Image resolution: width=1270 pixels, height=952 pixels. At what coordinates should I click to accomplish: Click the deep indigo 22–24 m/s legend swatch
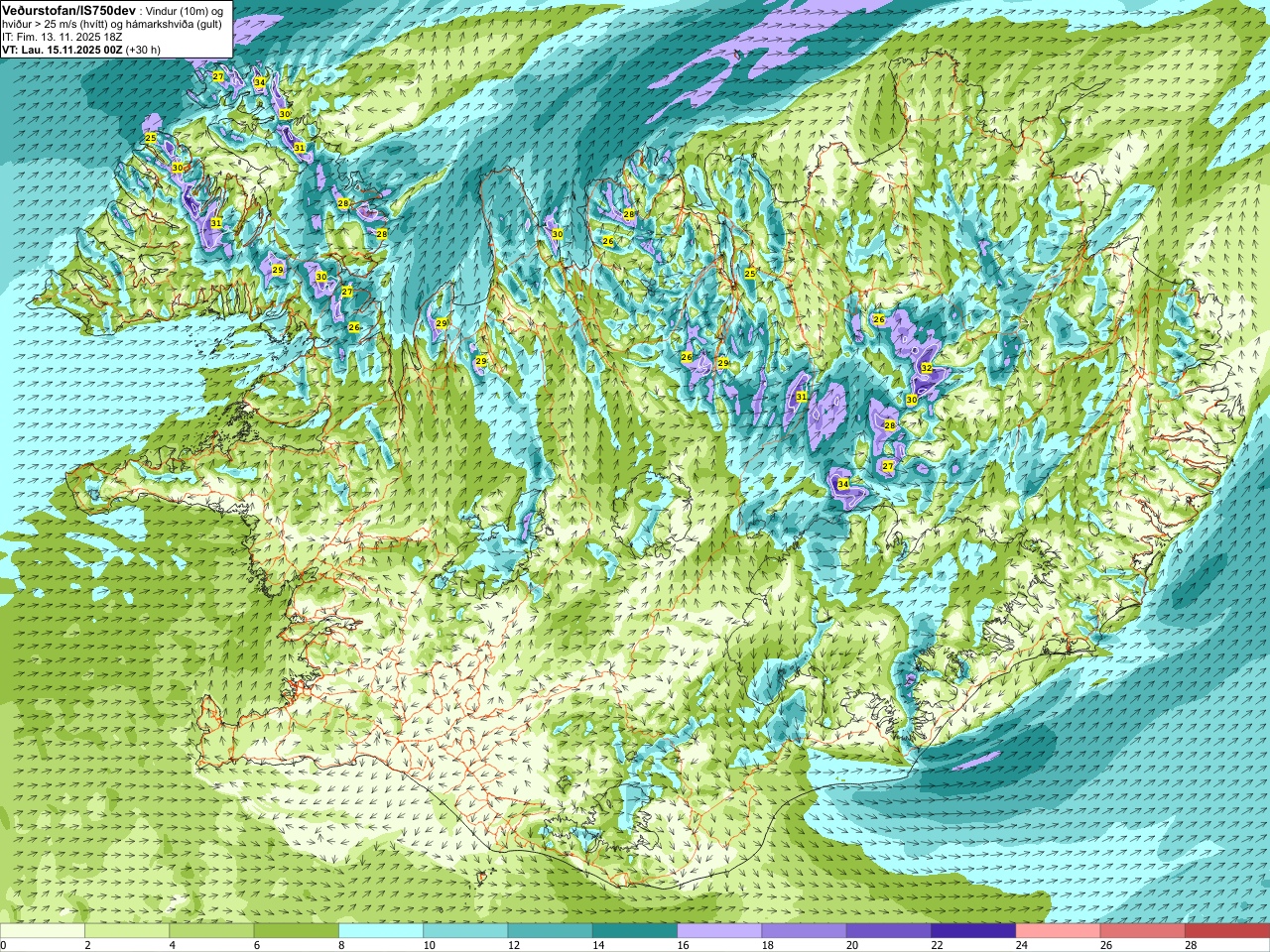tap(973, 931)
